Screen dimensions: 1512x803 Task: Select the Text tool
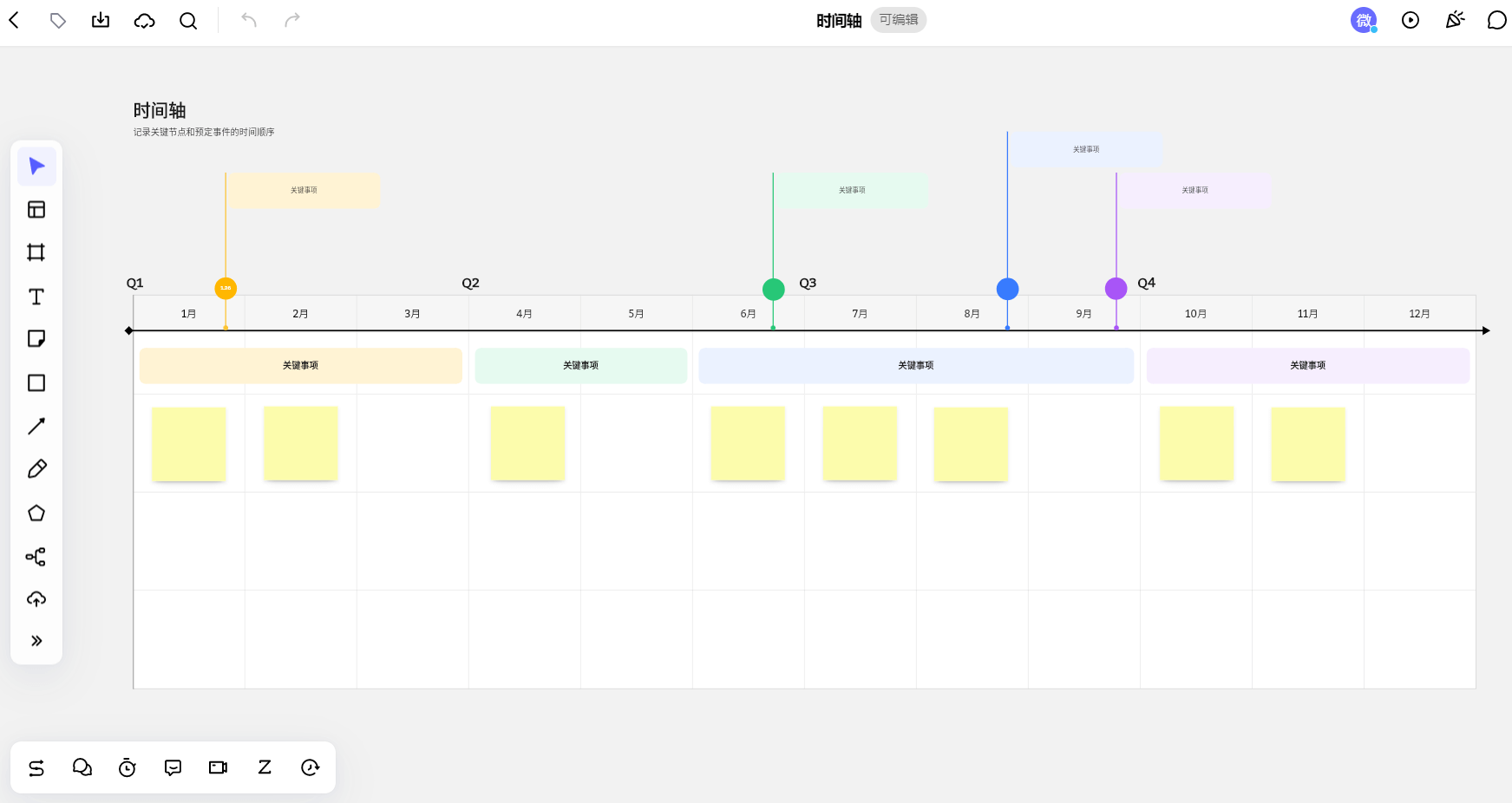(x=36, y=297)
